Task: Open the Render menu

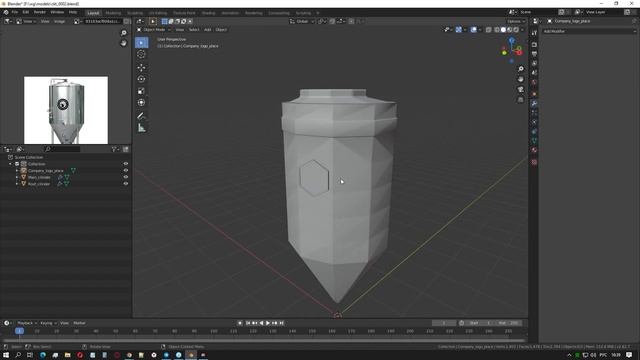Action: pyautogui.click(x=40, y=12)
